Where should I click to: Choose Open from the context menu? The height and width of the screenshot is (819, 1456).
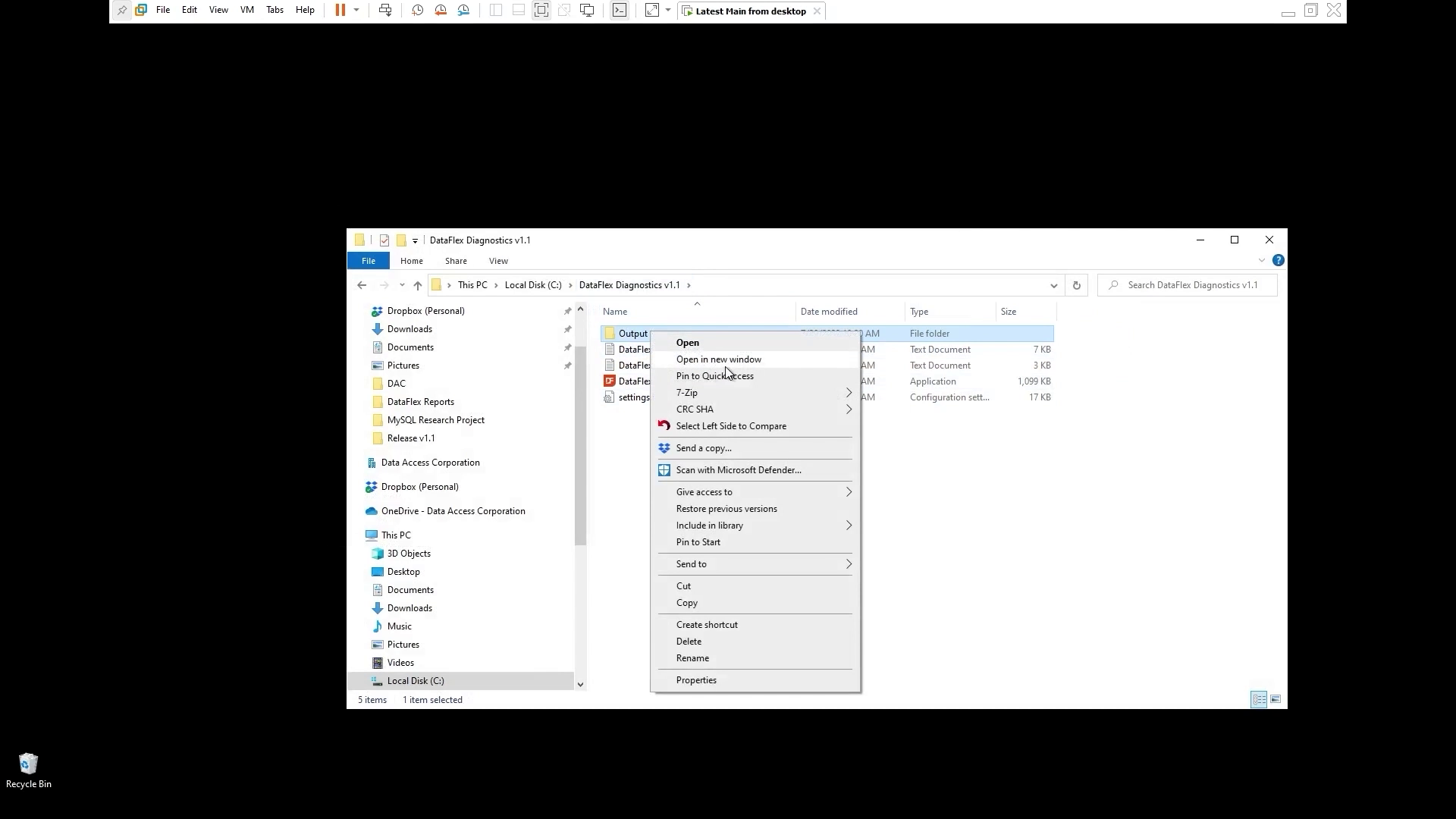coord(756,343)
